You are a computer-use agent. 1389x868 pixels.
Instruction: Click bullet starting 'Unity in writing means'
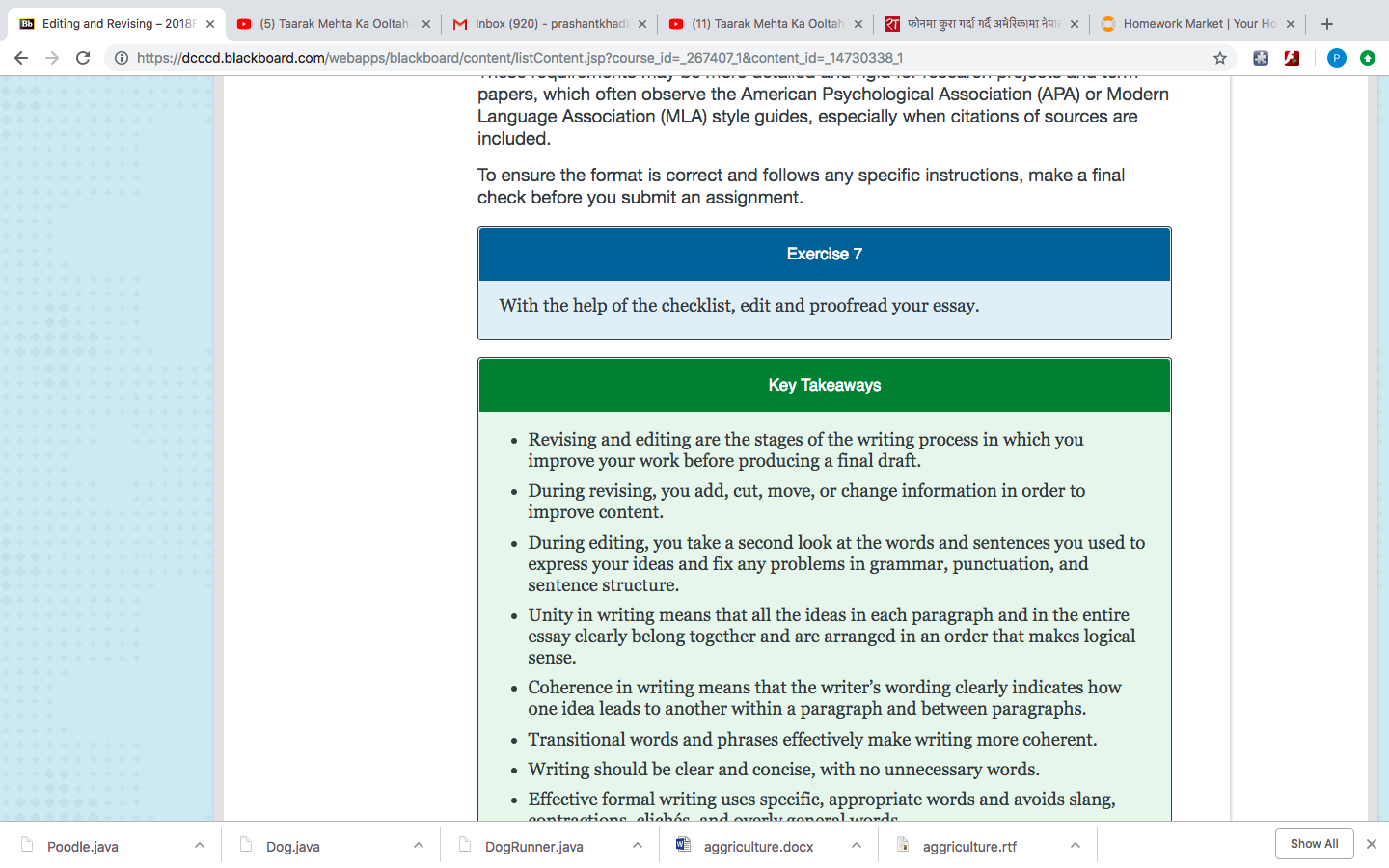831,637
